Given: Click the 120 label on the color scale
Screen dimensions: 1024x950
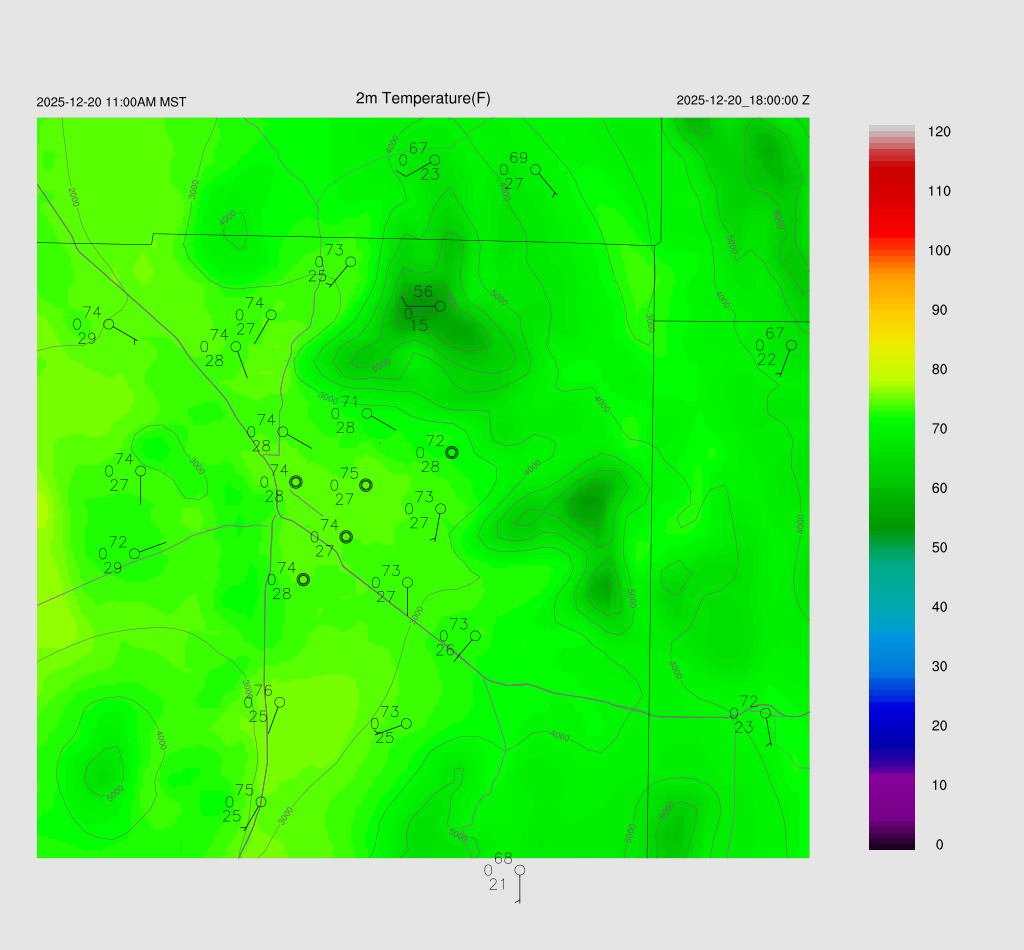Looking at the screenshot, I should pyautogui.click(x=938, y=132).
